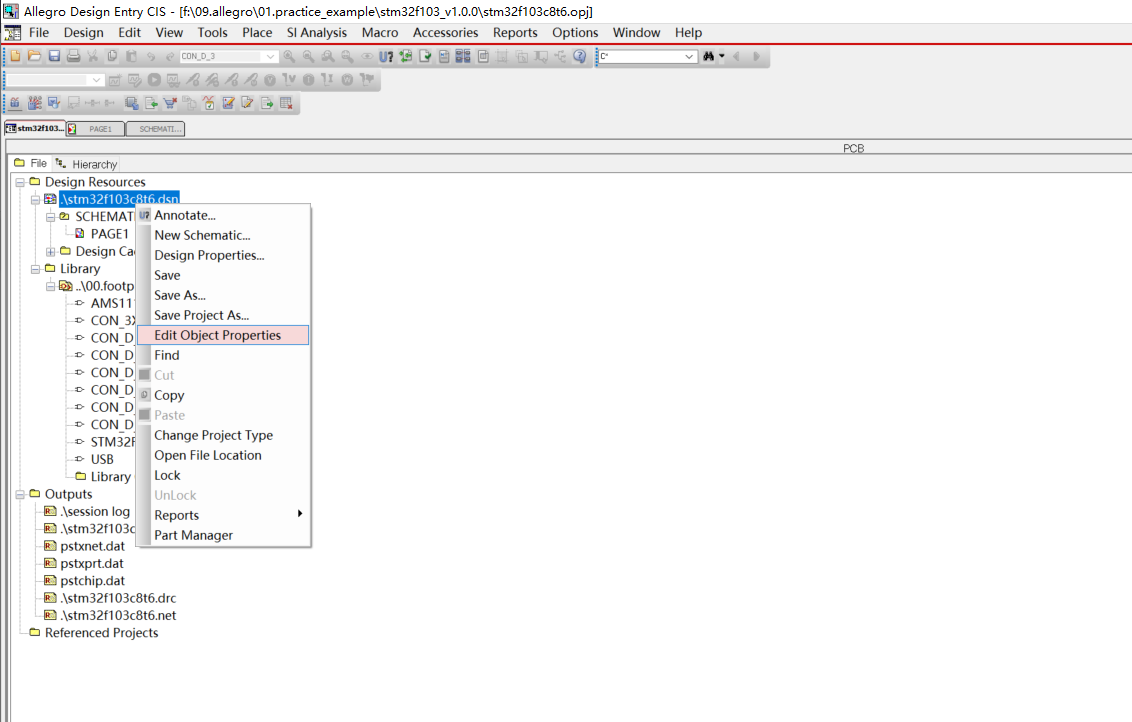Click the Print toolbar icon
This screenshot has width=1132, height=722.
click(73, 57)
